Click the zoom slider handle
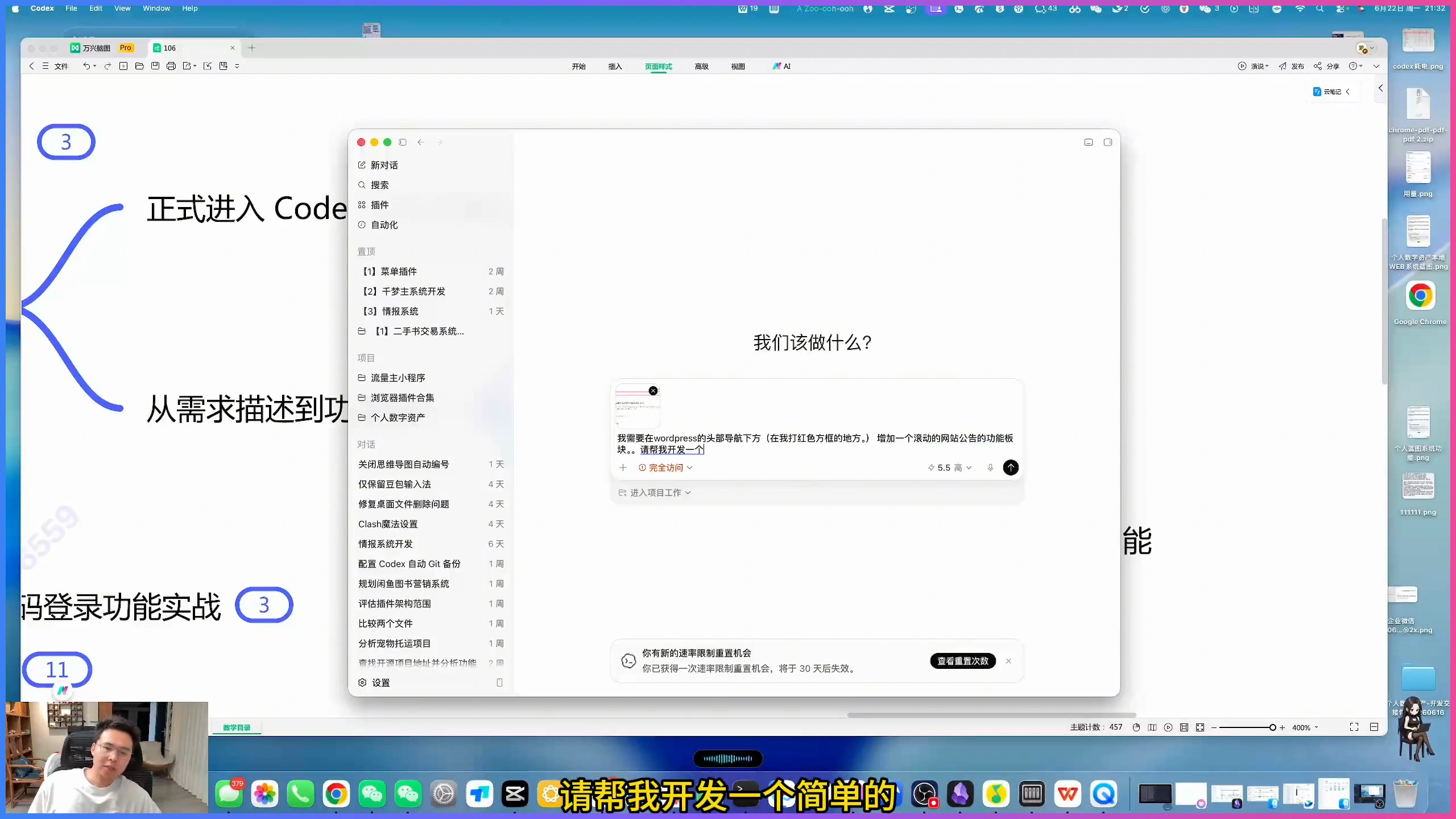 click(x=1272, y=727)
